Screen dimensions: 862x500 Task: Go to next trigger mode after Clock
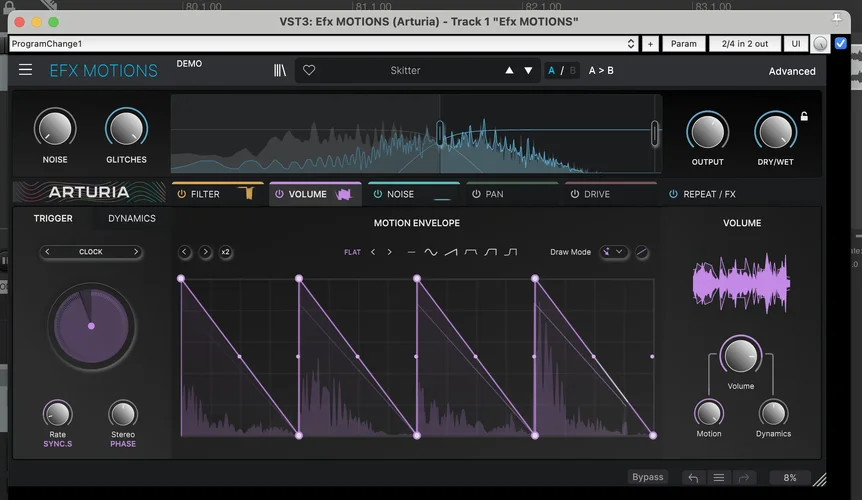[x=136, y=252]
